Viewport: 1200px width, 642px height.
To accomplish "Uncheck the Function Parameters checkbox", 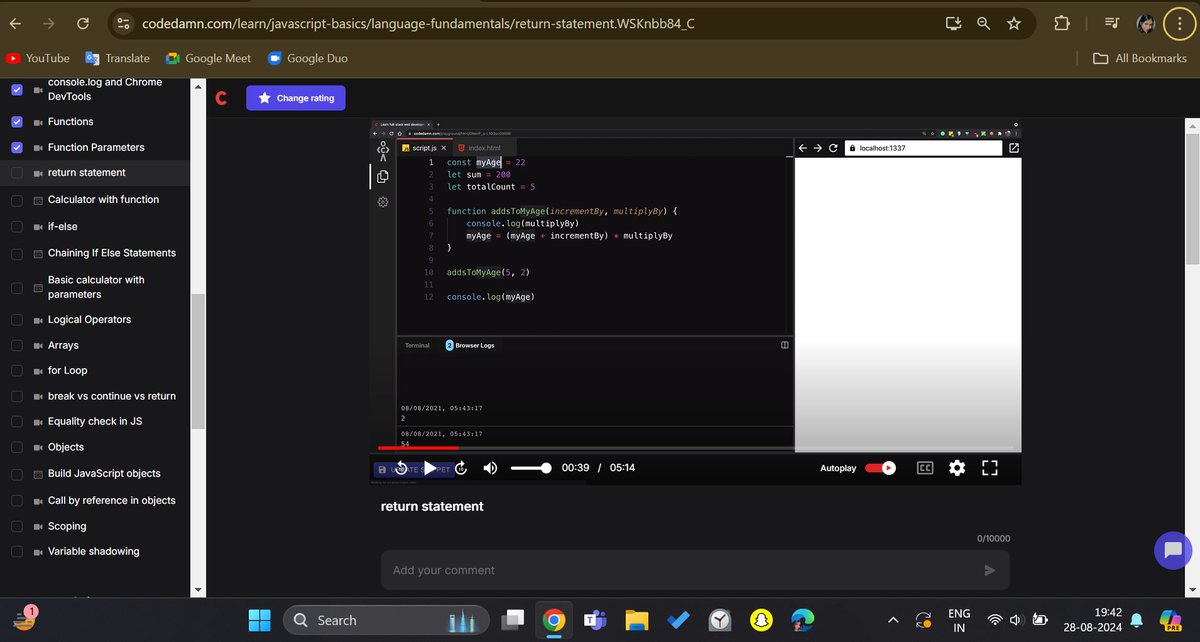I will pos(16,147).
